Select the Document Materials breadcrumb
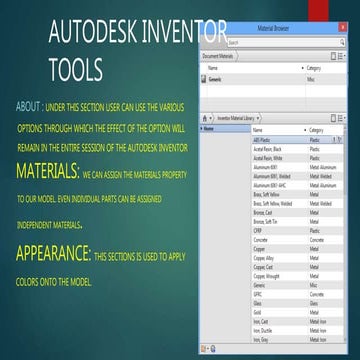 click(218, 56)
